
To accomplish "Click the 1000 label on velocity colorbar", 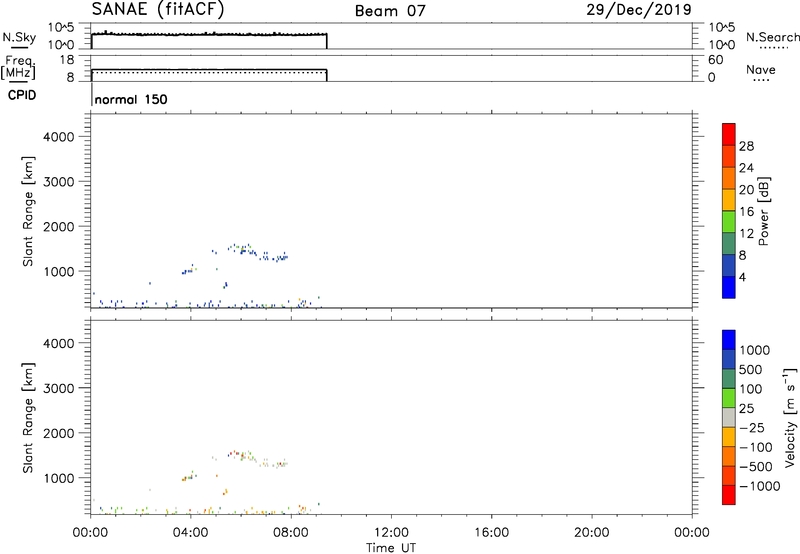I will 755,350.
